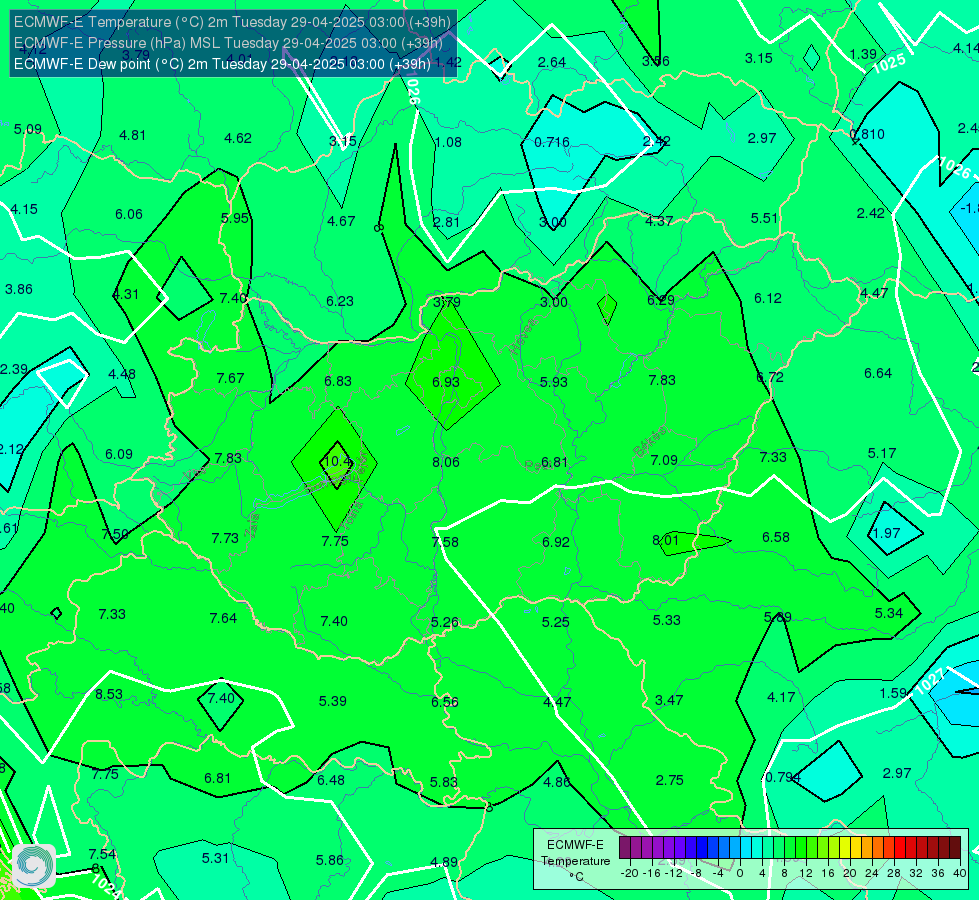The image size is (979, 900).
Task: Click the 4.81 temperature value
Action: tap(132, 136)
